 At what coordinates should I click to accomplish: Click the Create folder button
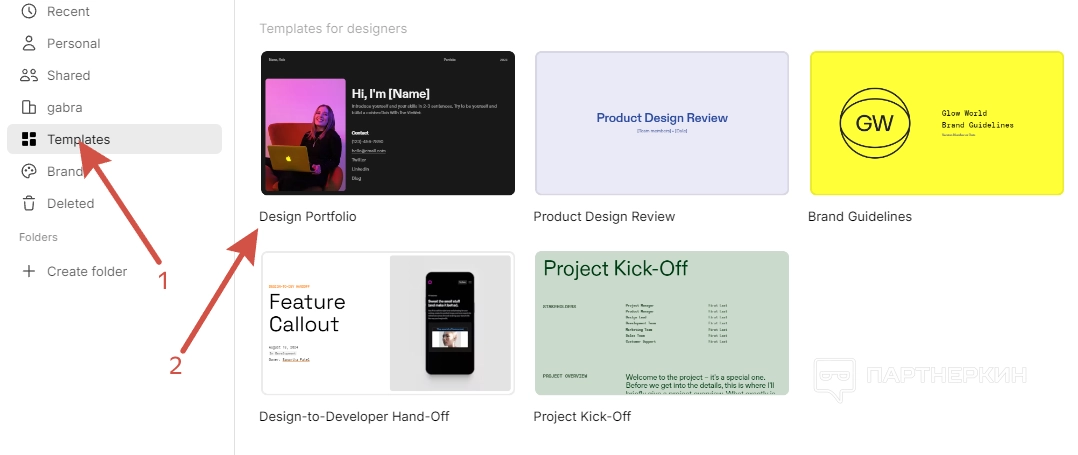86,271
